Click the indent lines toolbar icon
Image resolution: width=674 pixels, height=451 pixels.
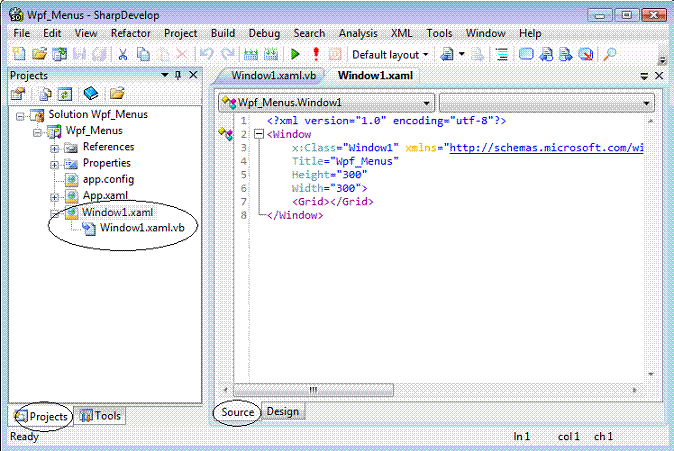[502, 54]
